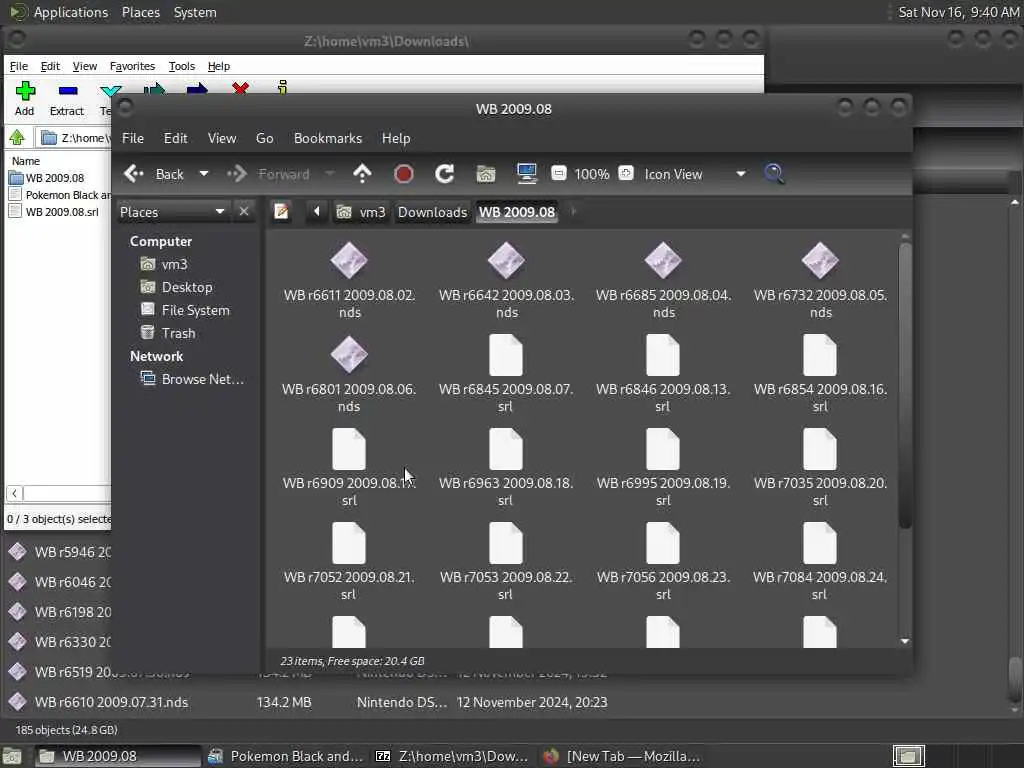Open the Help menu in WB 2009.08 window
This screenshot has height=768, width=1024.
(396, 138)
